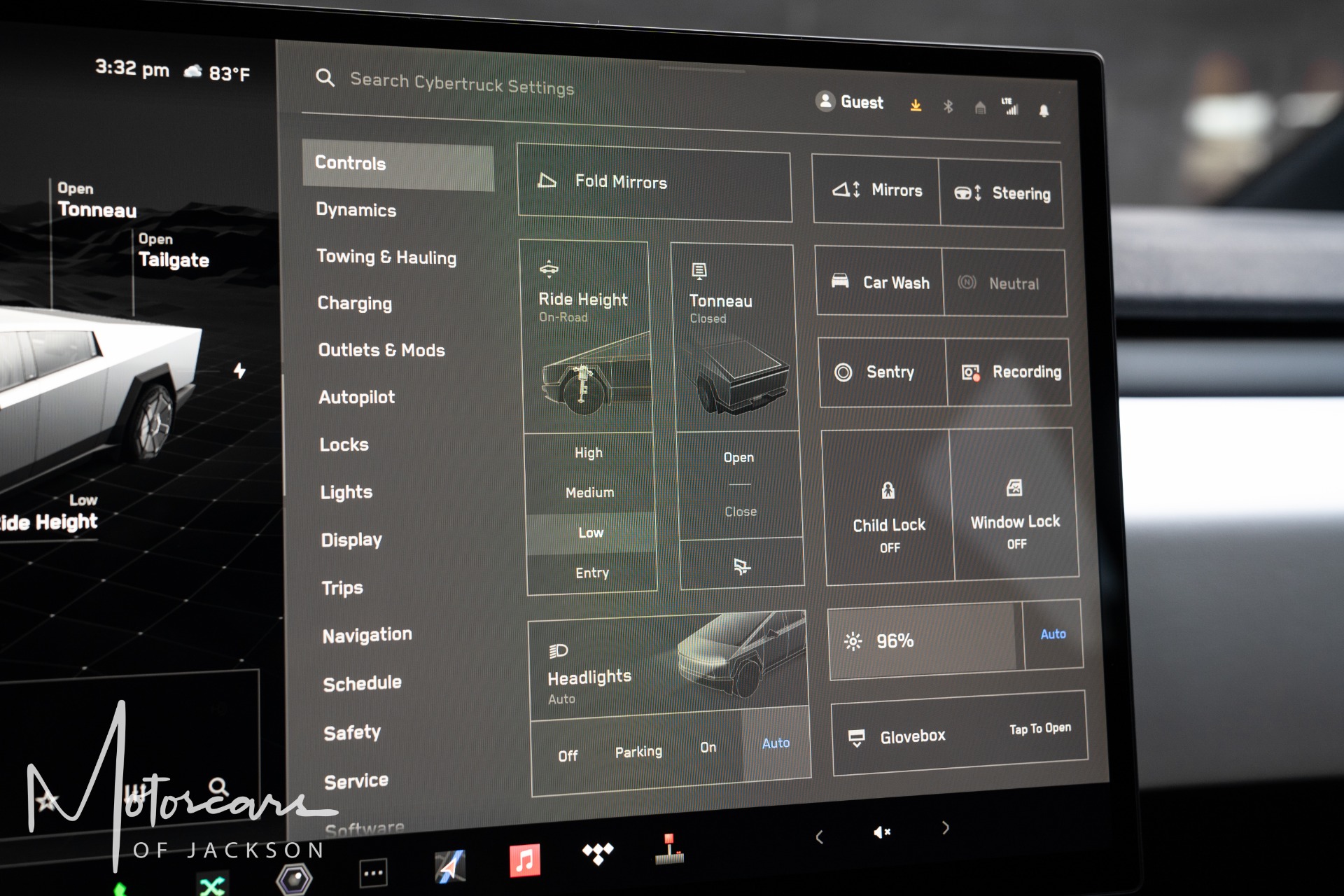This screenshot has width=1344, height=896.
Task: Open the joystick arcade app icon
Action: [x=670, y=848]
